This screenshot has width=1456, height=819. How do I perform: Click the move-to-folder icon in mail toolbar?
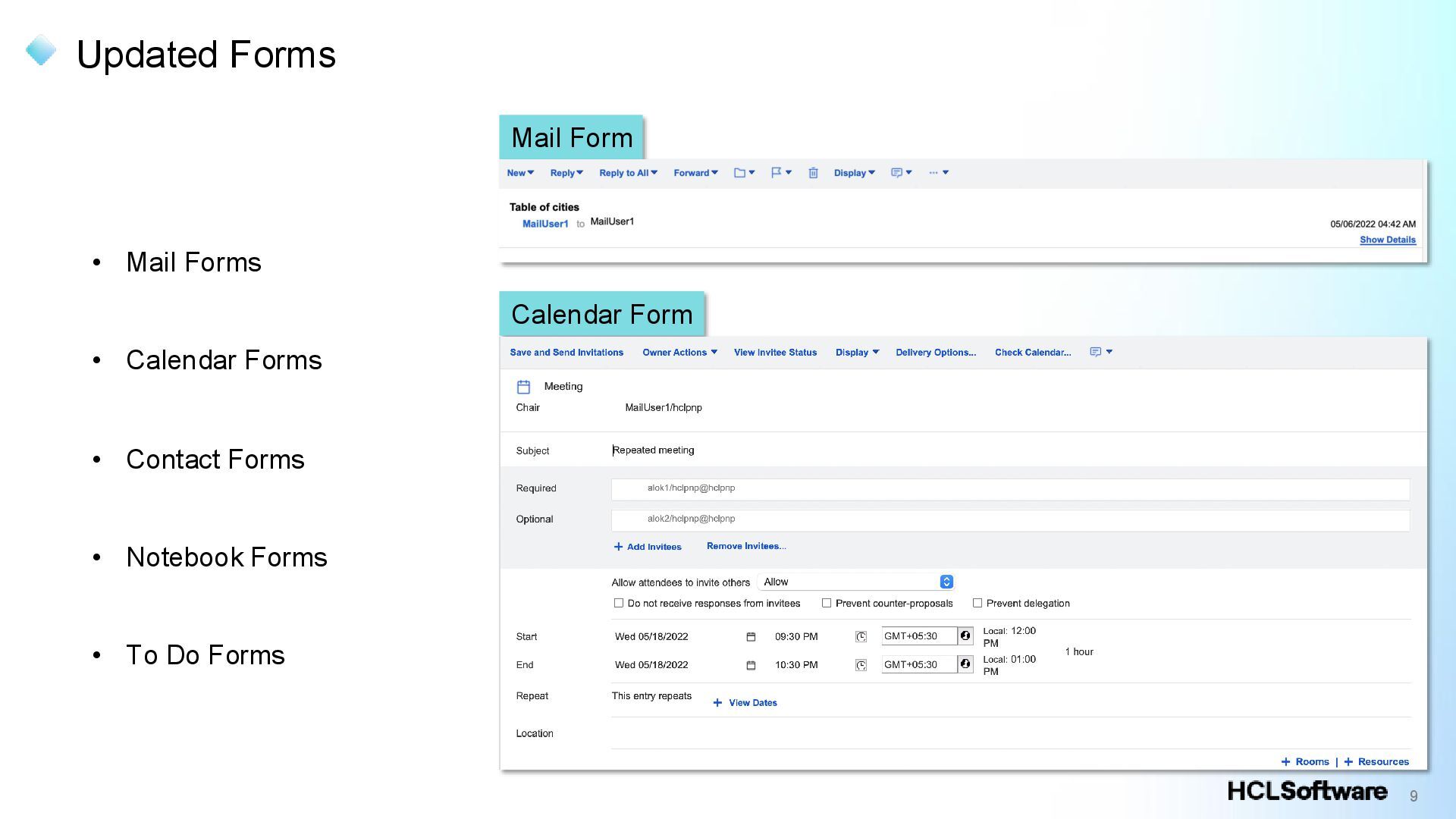click(740, 173)
